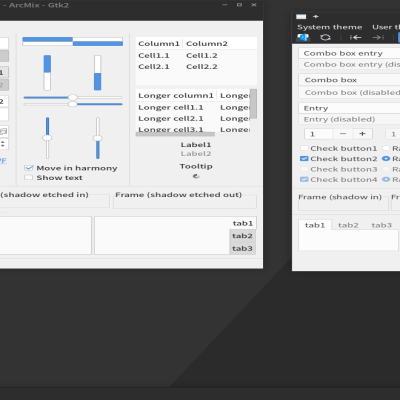Screen dimensions: 400x400
Task: Click the Combo box (disabled) dropdown
Action: click(349, 92)
